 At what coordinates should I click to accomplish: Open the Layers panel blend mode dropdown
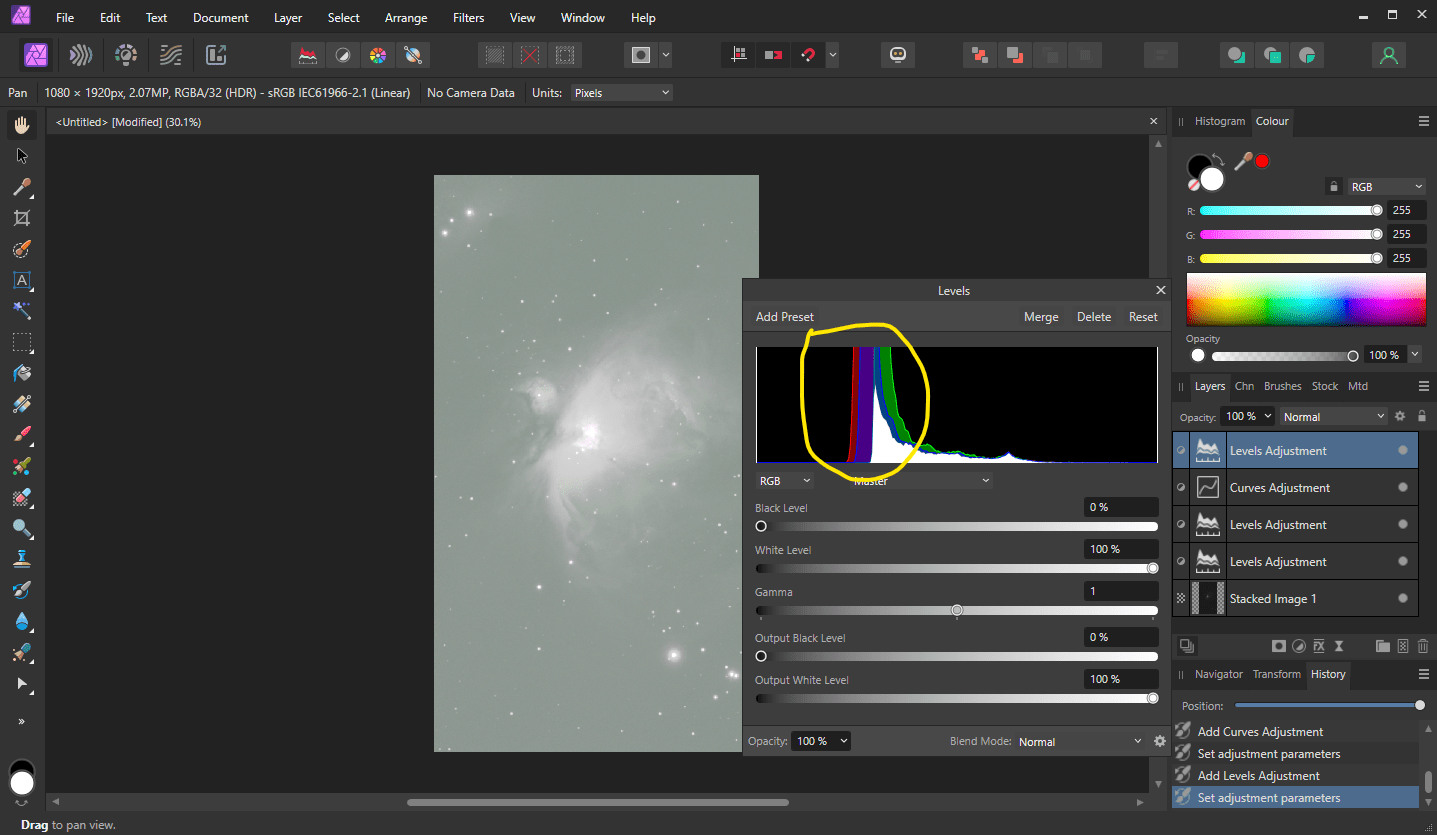1333,417
